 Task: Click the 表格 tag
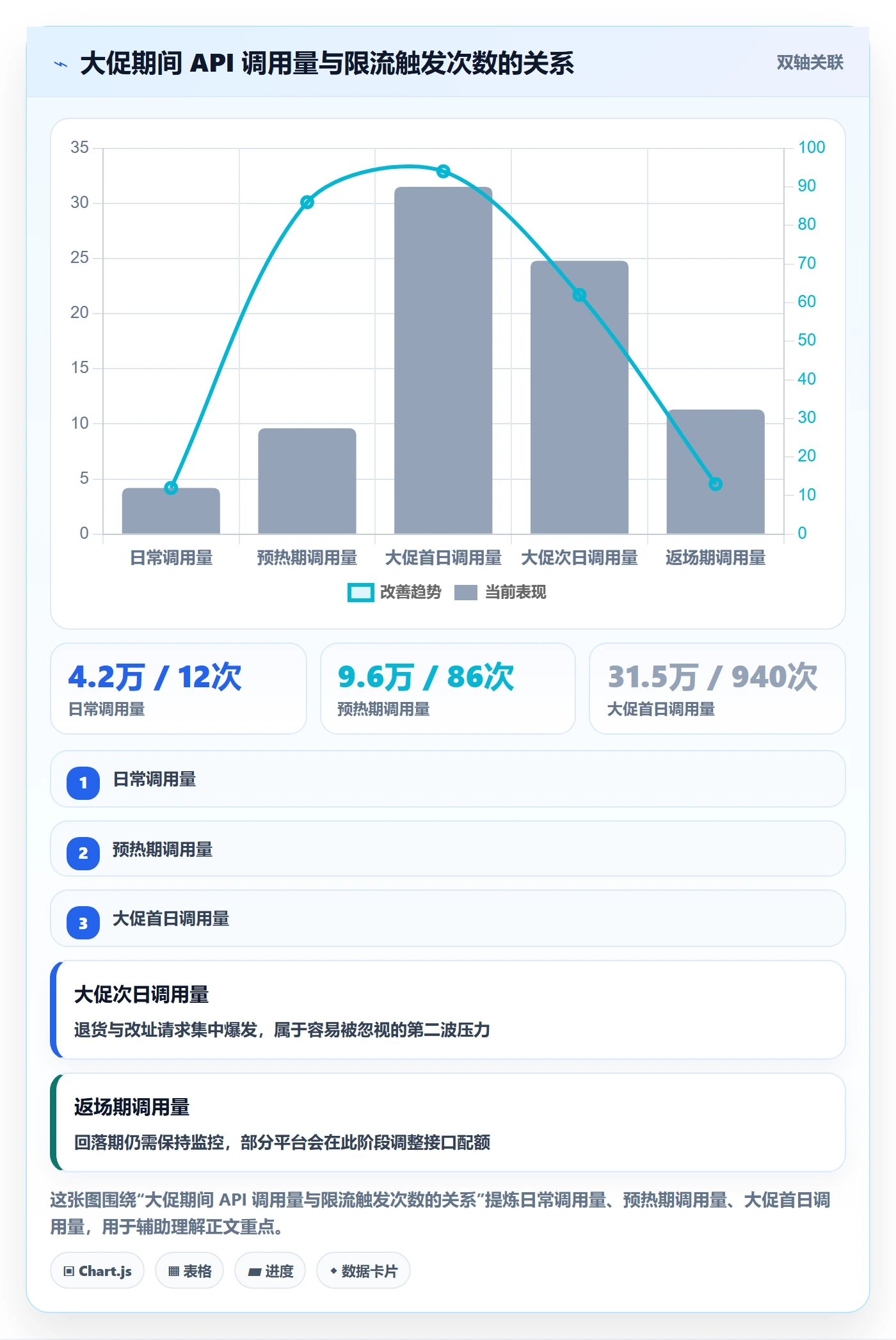pyautogui.click(x=189, y=1271)
